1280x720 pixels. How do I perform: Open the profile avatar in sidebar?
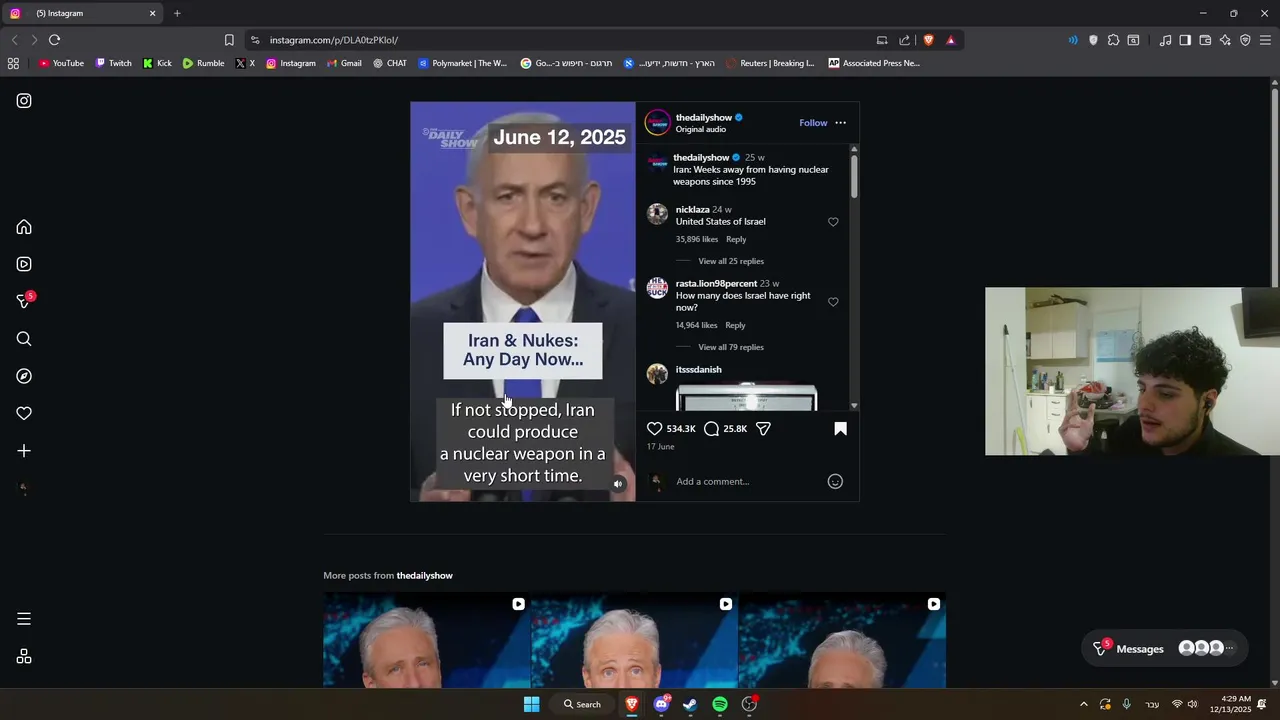pyautogui.click(x=24, y=489)
